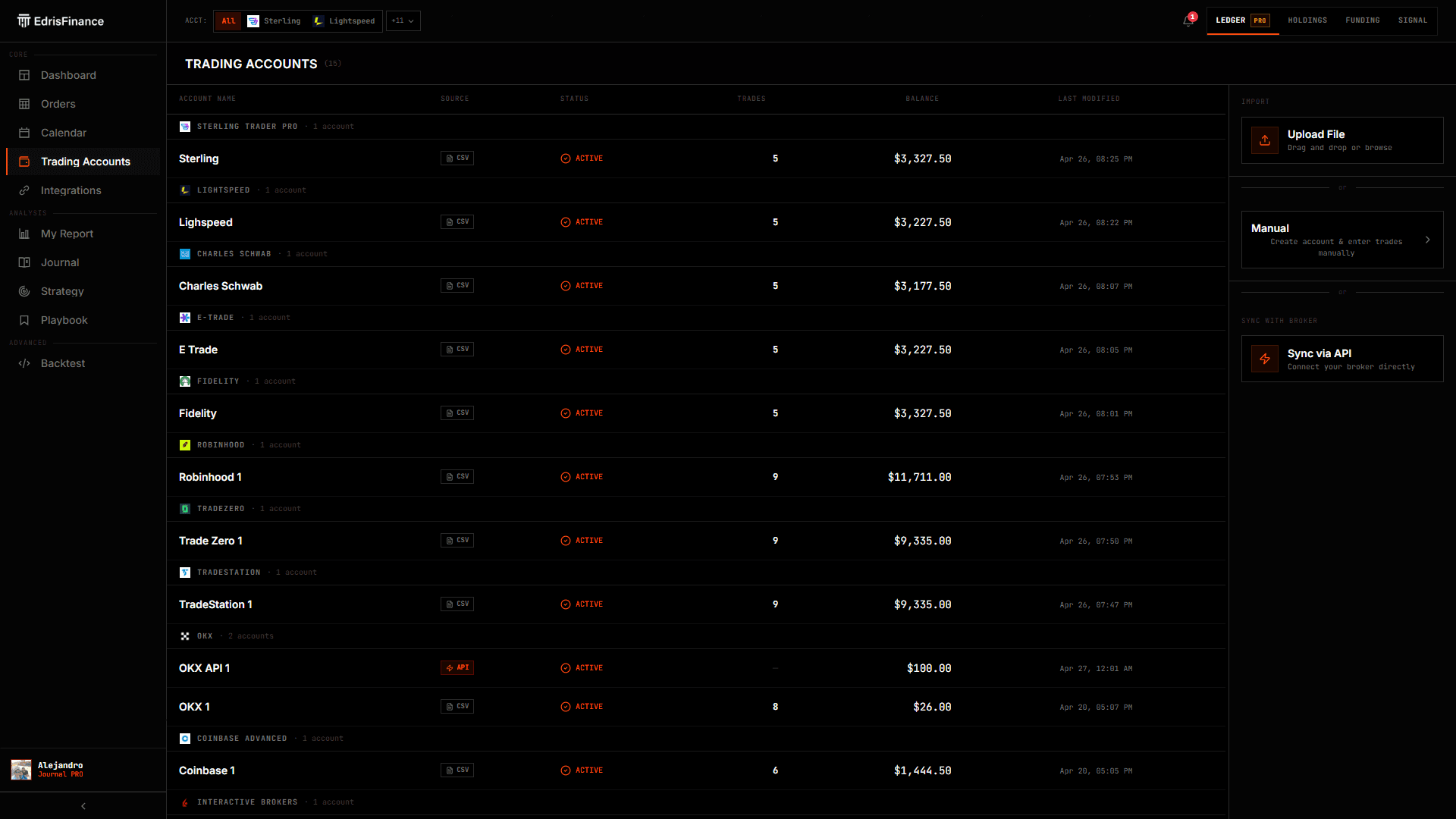The height and width of the screenshot is (819, 1456).
Task: Click the Backtest code icon
Action: (x=24, y=363)
